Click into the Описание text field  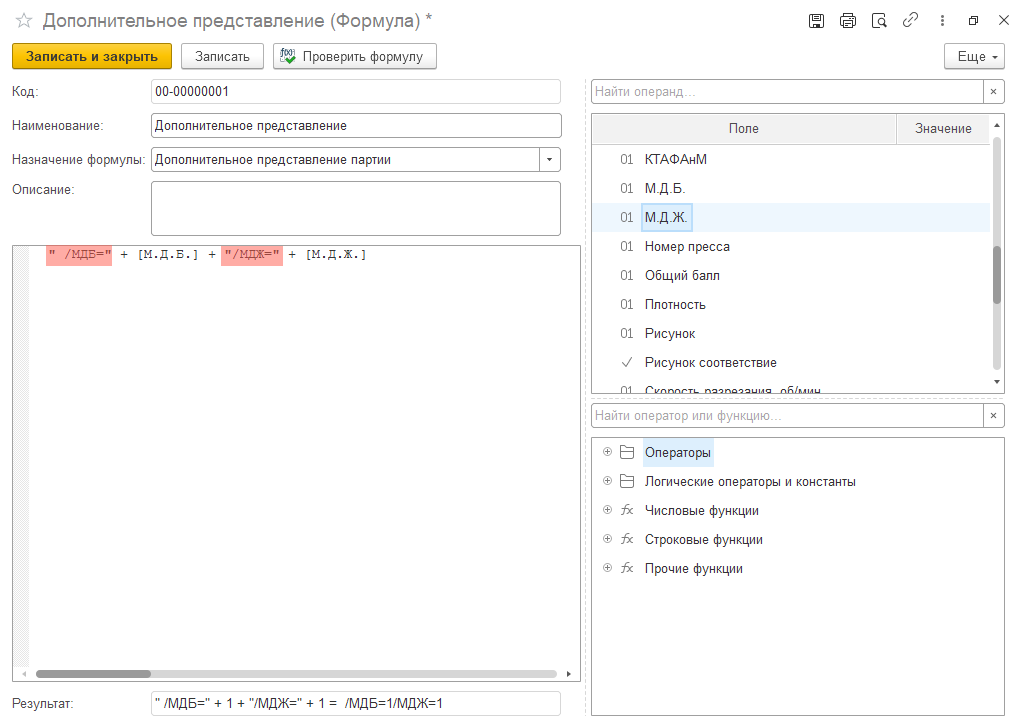click(x=355, y=208)
